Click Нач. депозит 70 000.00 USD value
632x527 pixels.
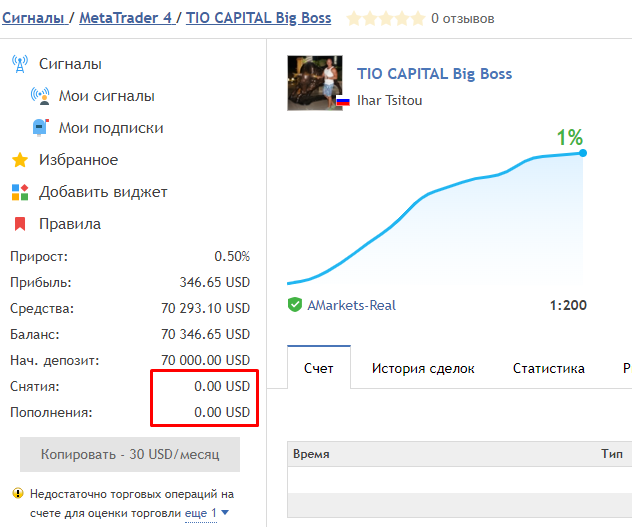[x=206, y=360]
